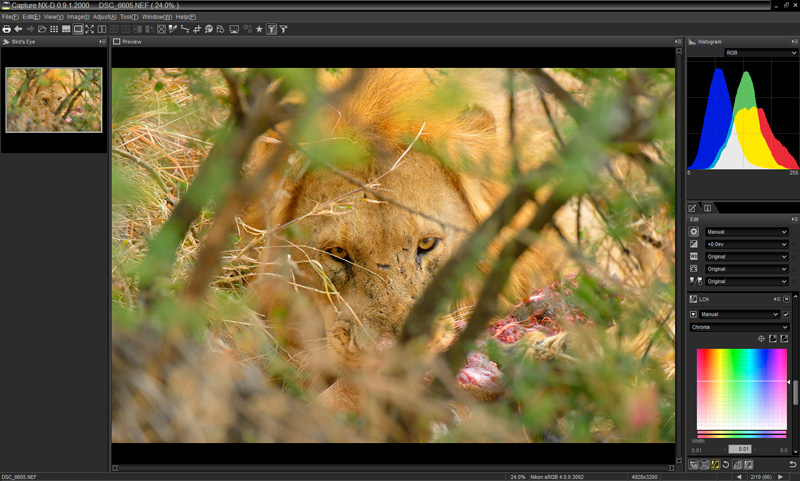
Task: Click the Bird's Eye lion thumbnail
Action: tap(54, 100)
